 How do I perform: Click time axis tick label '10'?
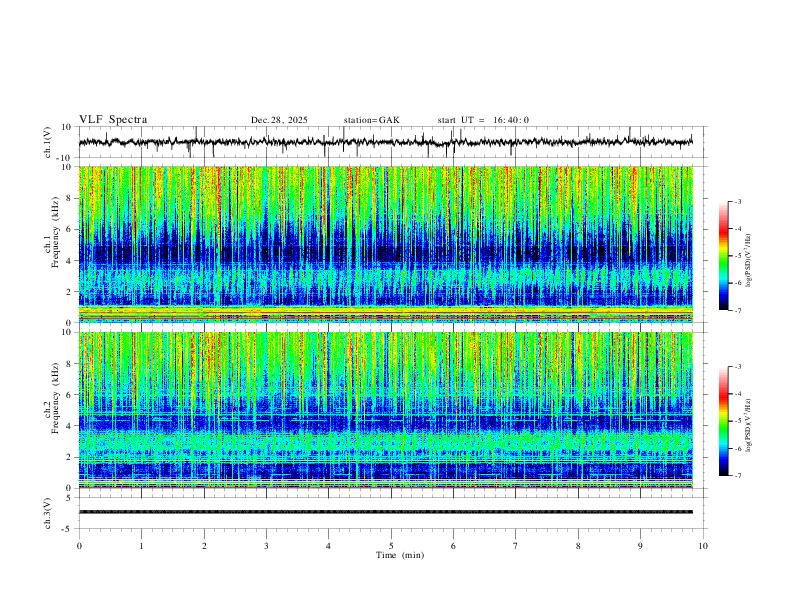pos(703,546)
